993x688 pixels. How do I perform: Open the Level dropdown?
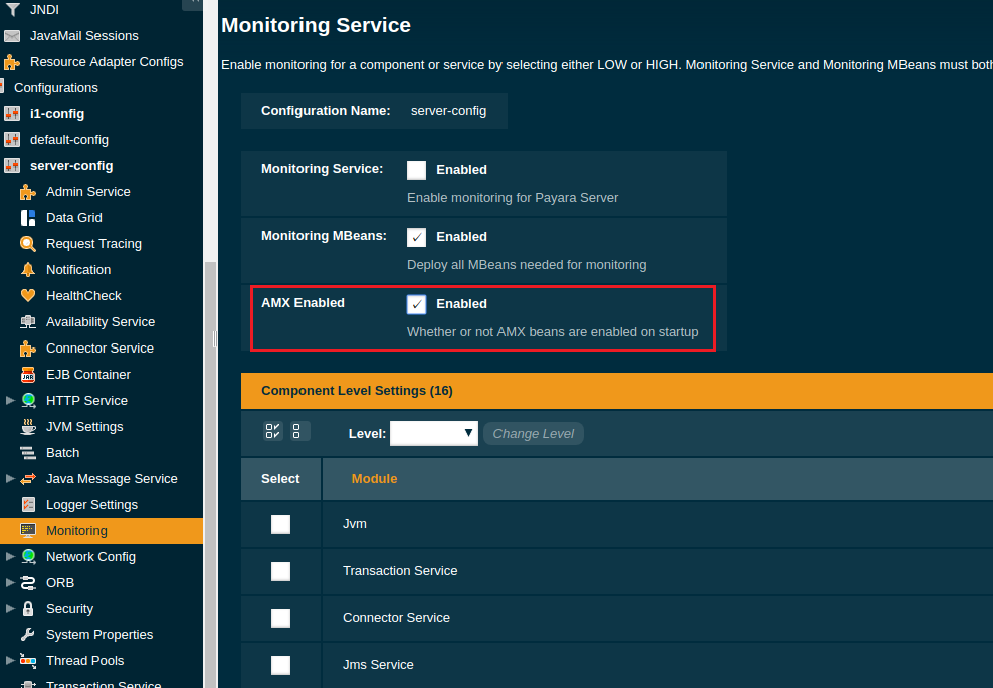click(x=433, y=433)
